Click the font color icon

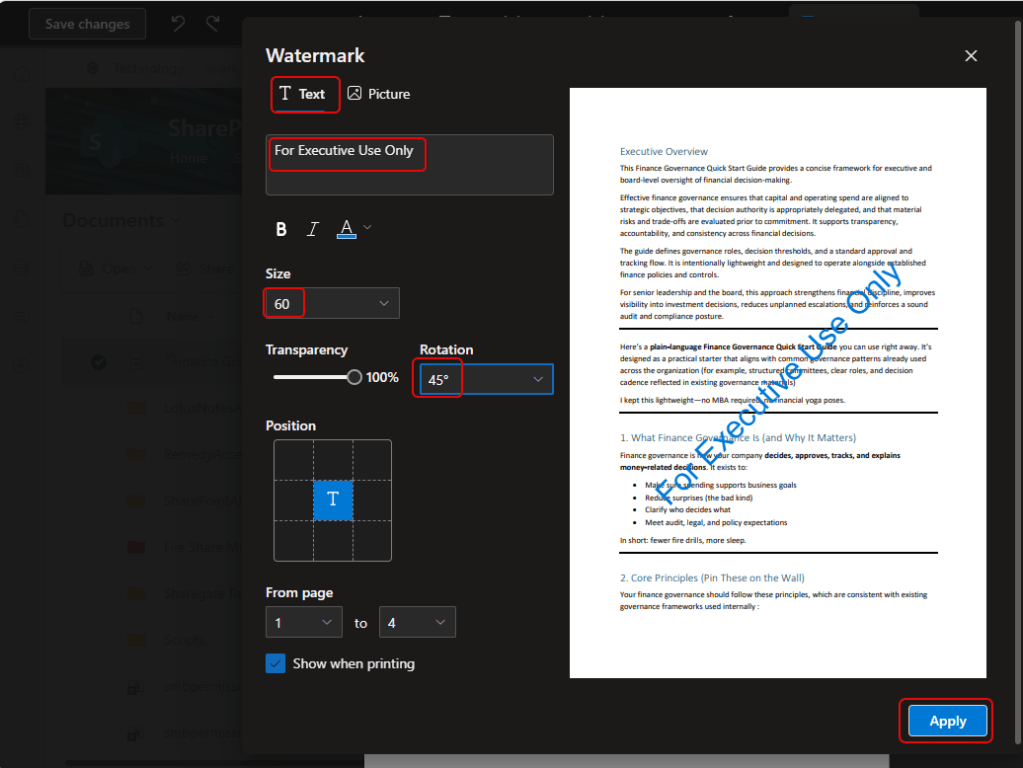click(x=346, y=229)
